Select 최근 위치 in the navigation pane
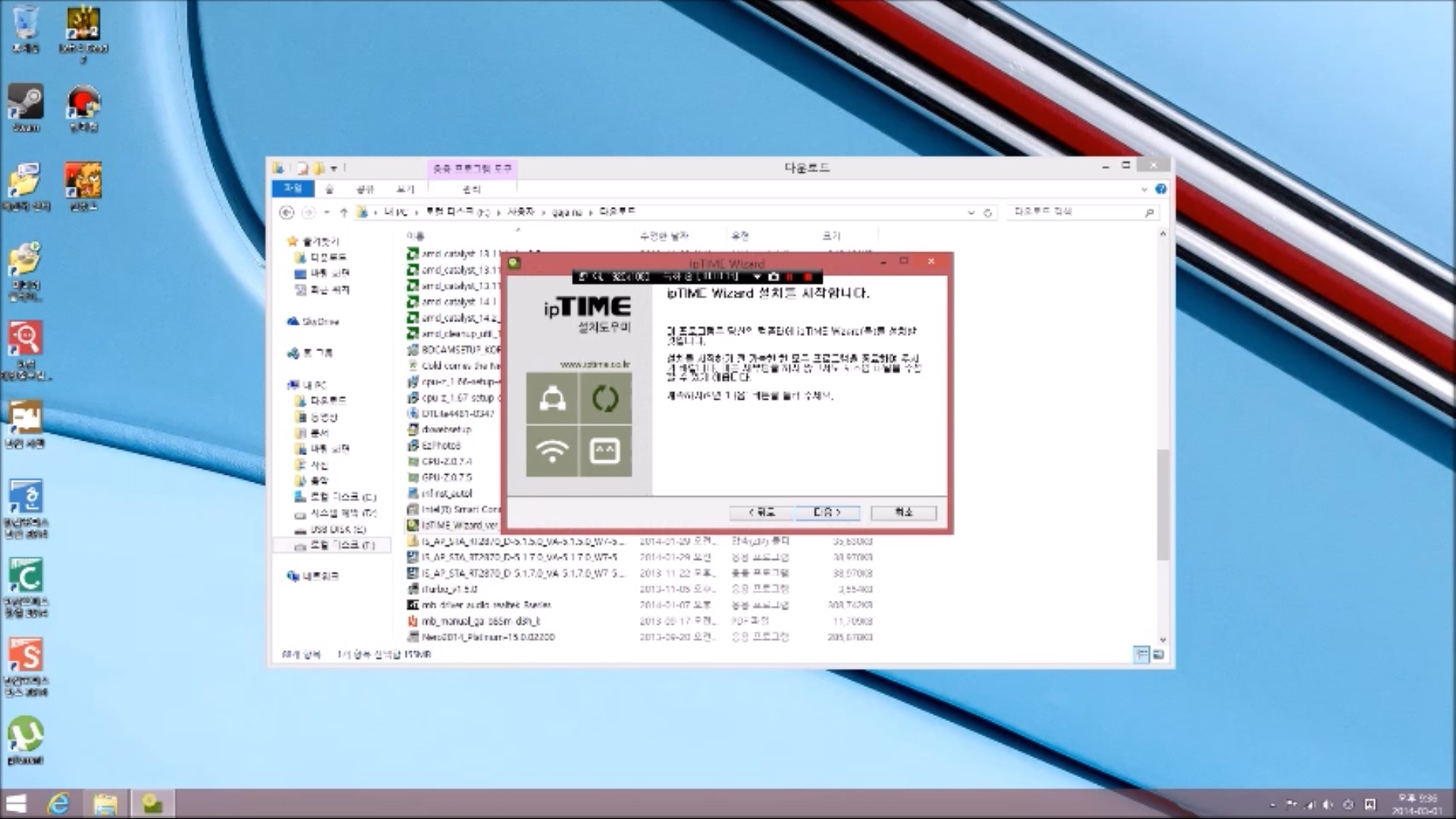This screenshot has height=819, width=1456. click(330, 290)
